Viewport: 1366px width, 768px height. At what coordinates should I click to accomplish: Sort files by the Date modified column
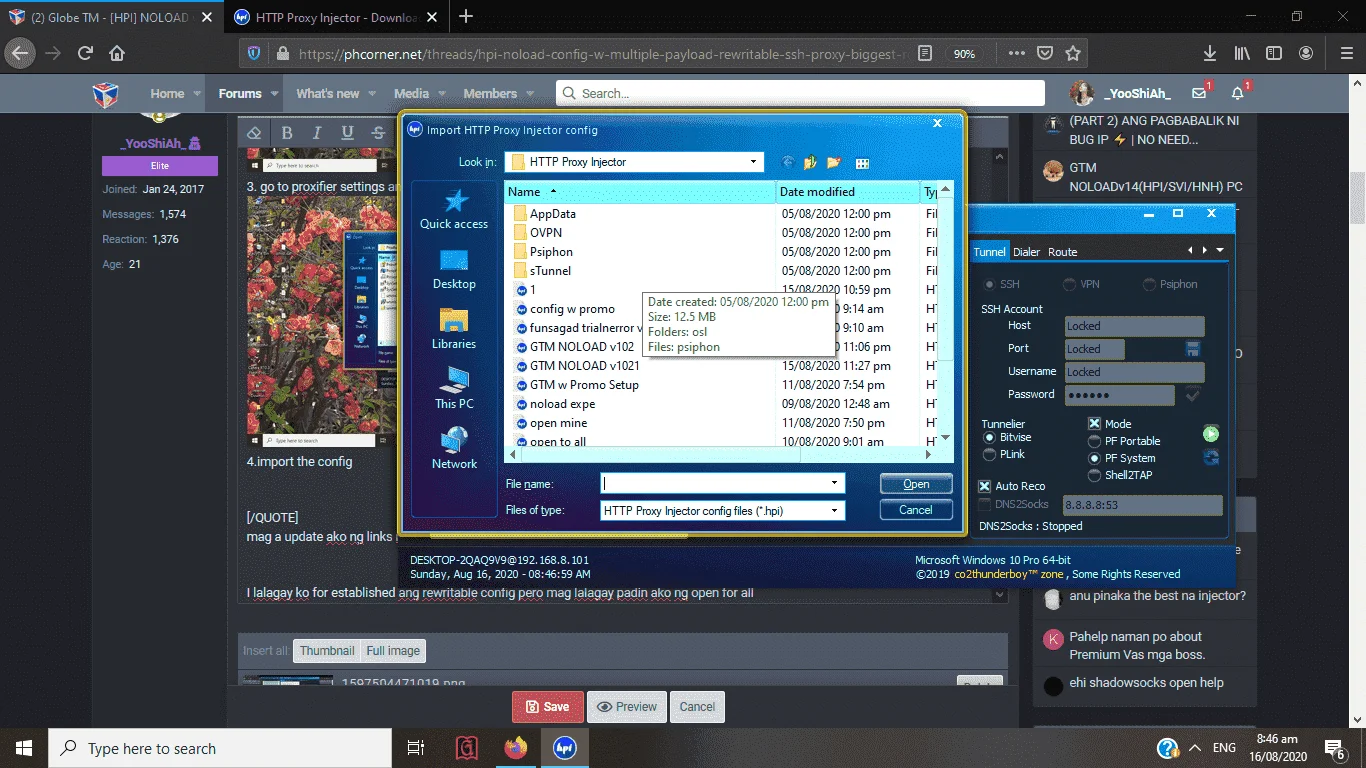point(848,191)
